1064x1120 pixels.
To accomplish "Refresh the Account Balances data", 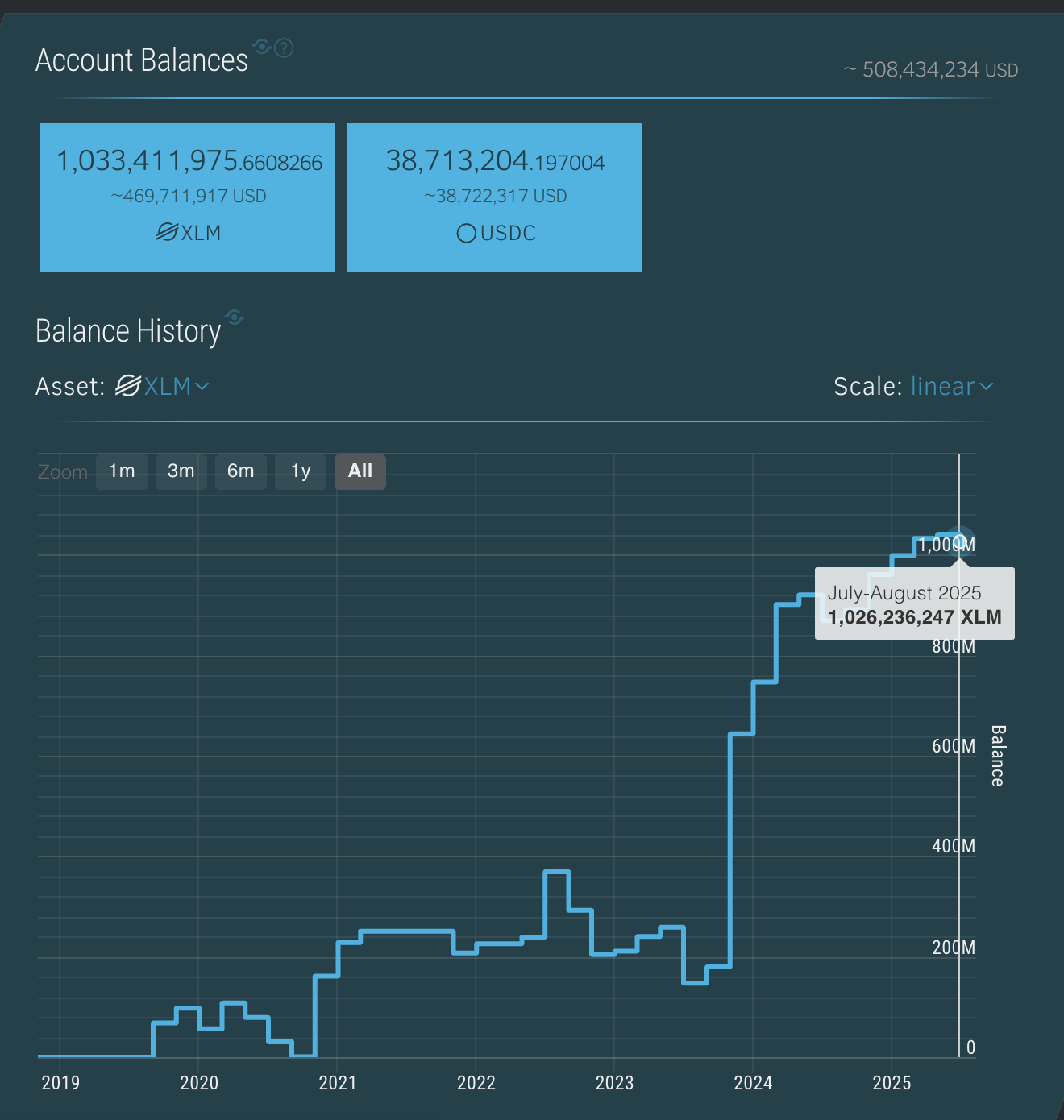I will coord(261,47).
